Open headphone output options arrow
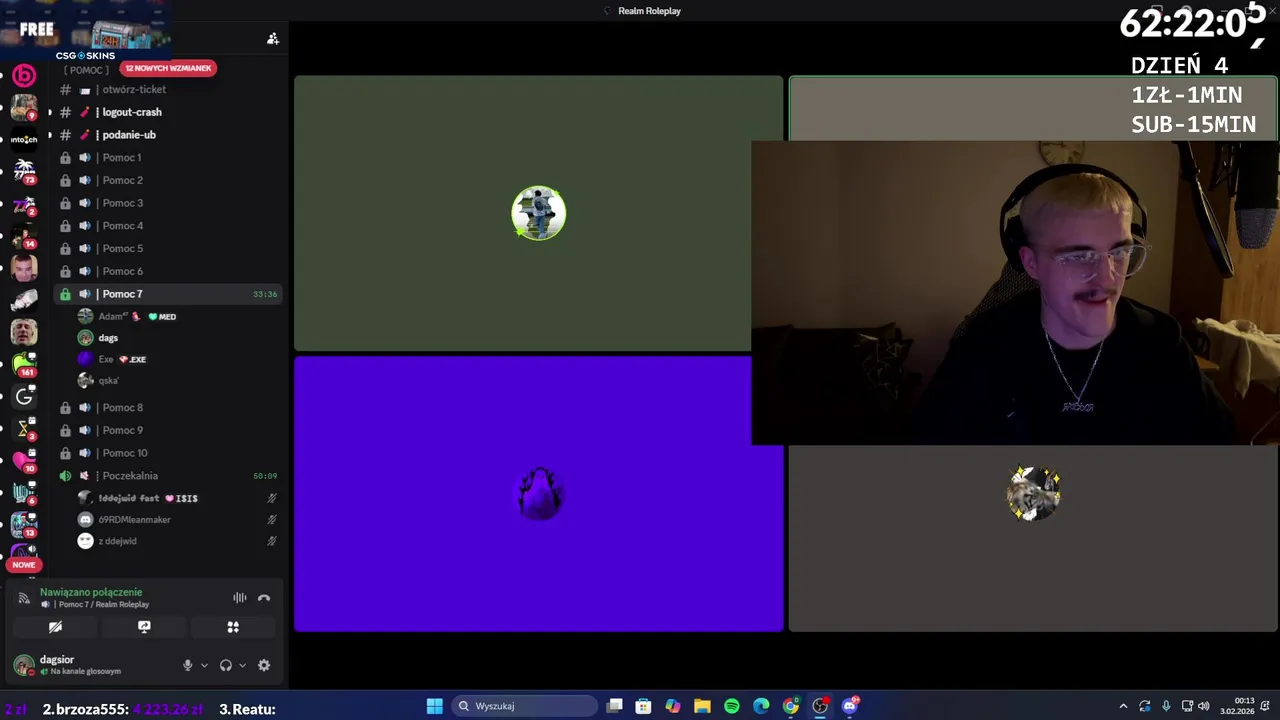Viewport: 1280px width, 720px height. tap(242, 665)
